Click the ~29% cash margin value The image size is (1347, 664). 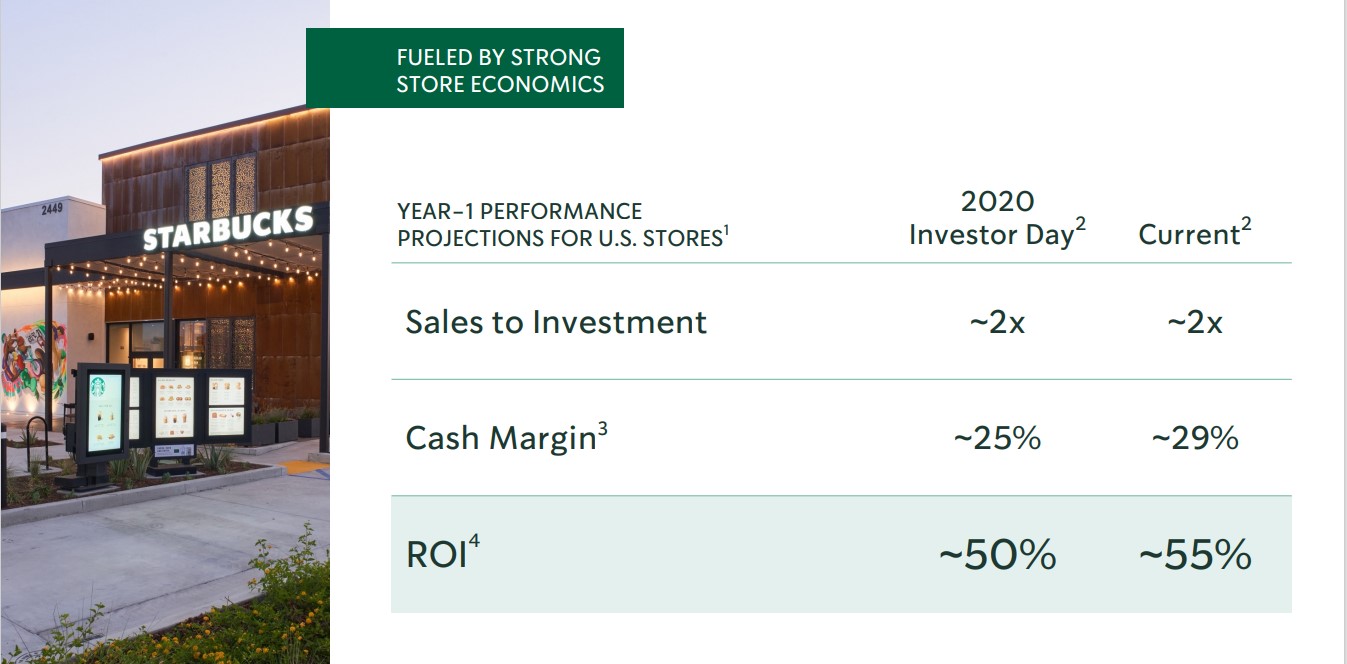1194,438
